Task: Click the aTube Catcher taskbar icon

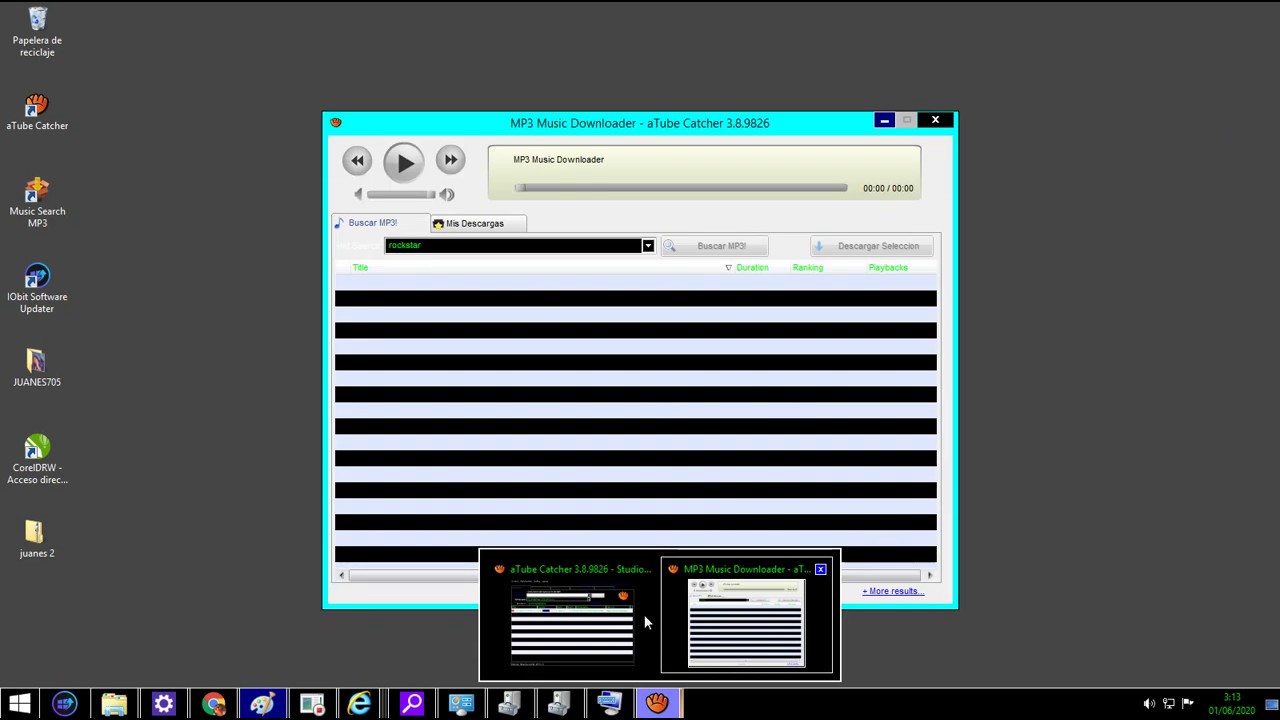Action: point(657,704)
